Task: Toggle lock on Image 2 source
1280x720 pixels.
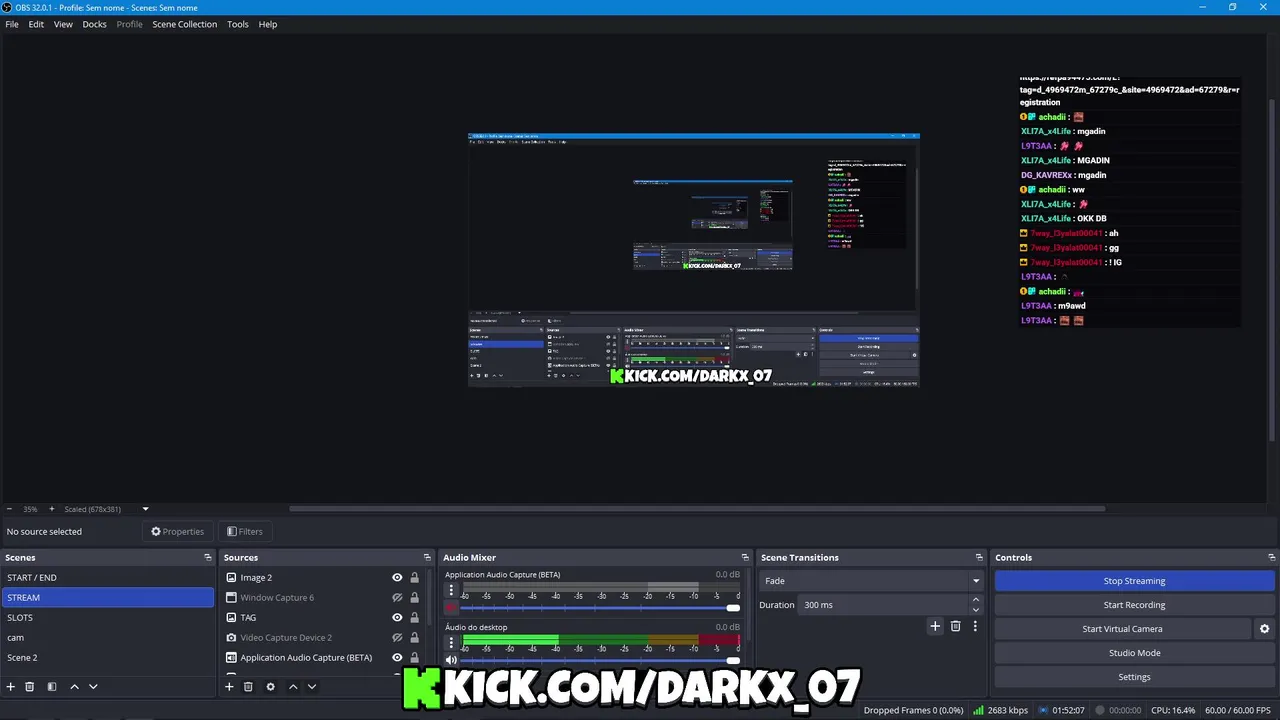Action: [414, 578]
